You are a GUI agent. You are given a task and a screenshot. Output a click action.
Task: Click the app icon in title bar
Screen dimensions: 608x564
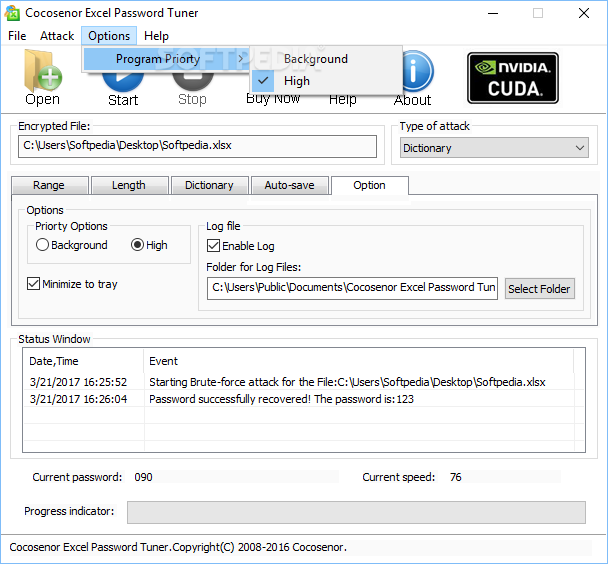(x=12, y=13)
